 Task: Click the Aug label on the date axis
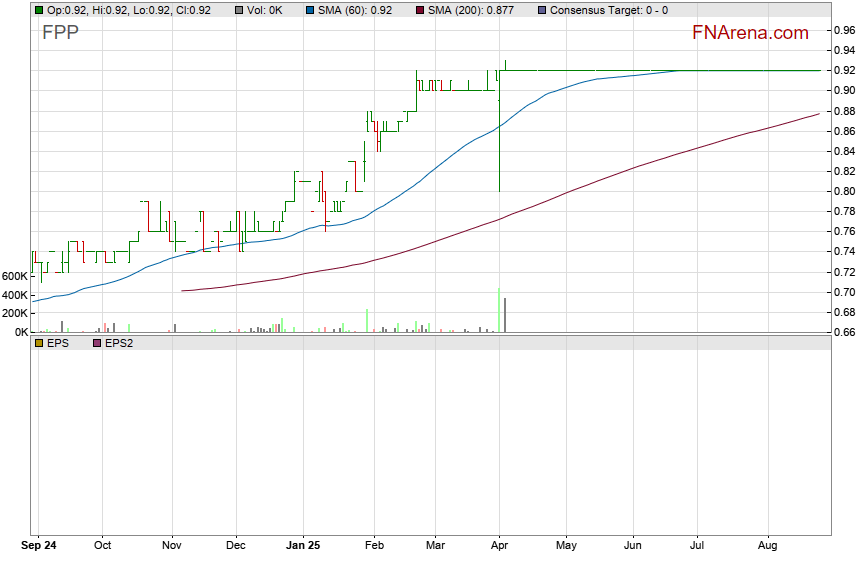tap(768, 547)
